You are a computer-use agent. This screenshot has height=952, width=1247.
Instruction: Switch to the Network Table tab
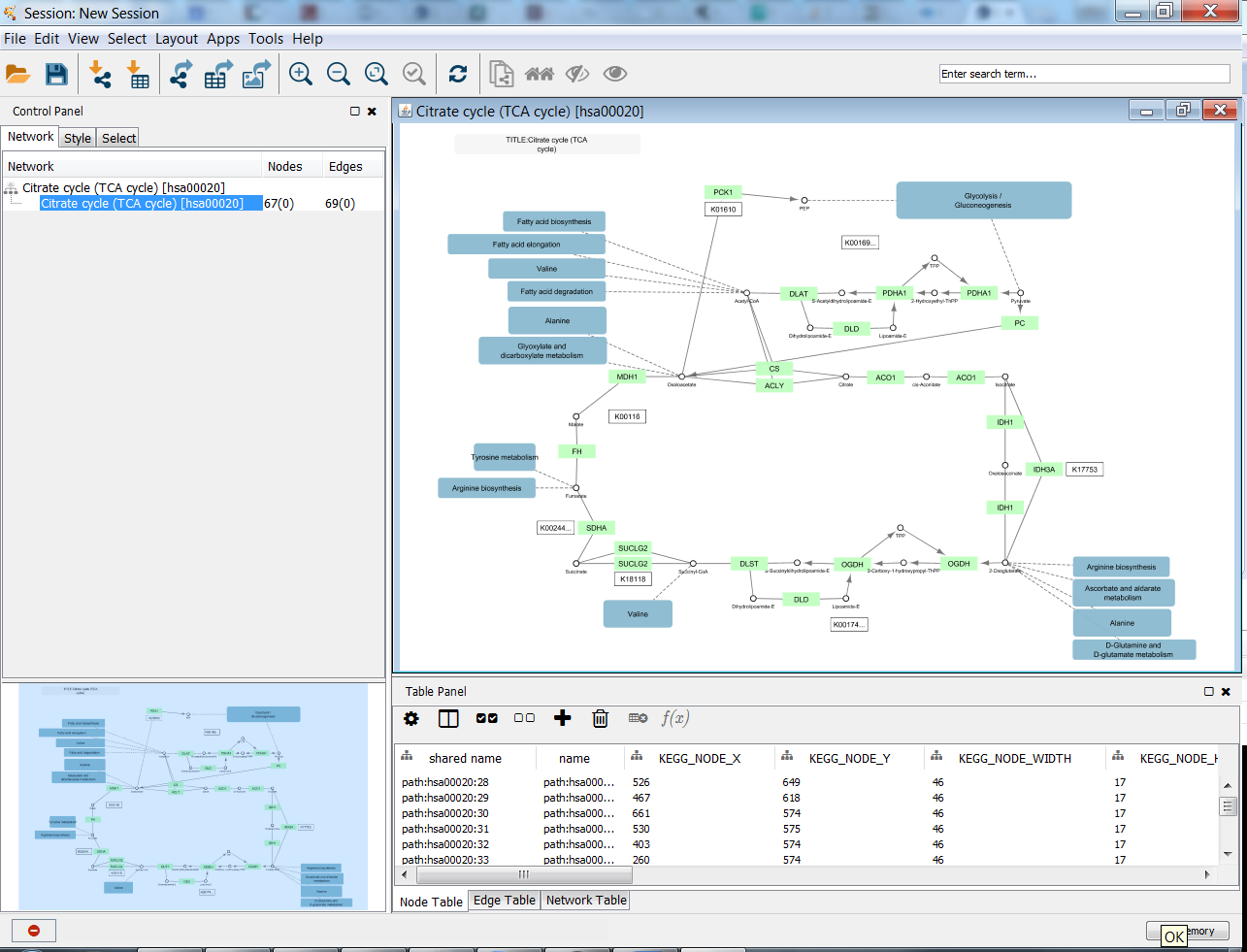pyautogui.click(x=586, y=901)
